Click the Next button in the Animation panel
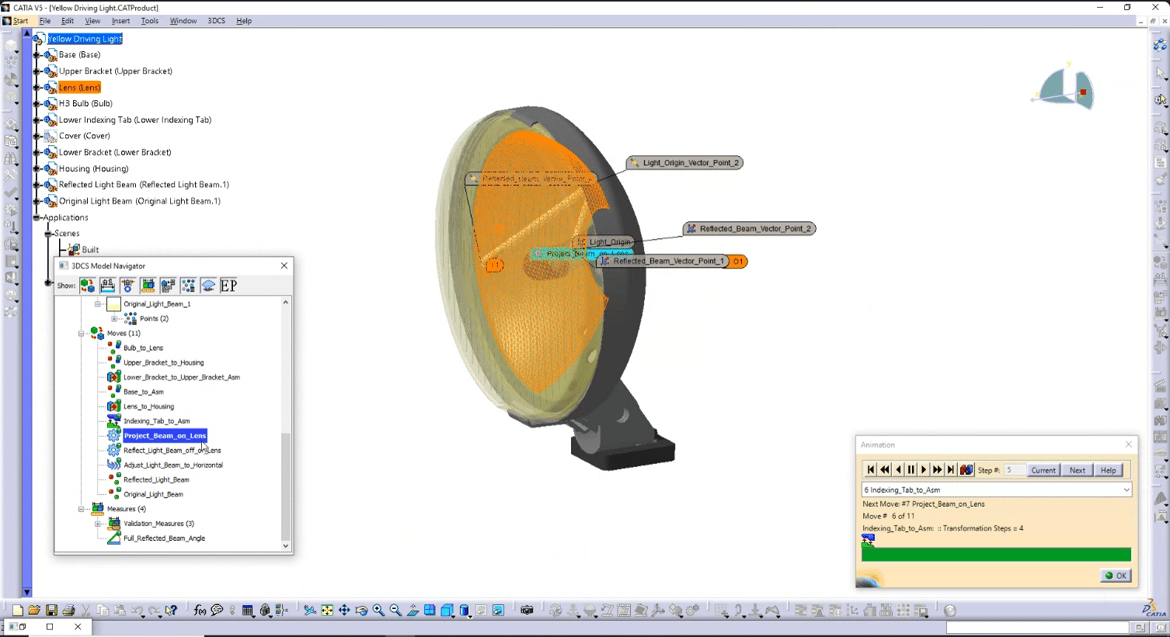 click(x=1077, y=470)
